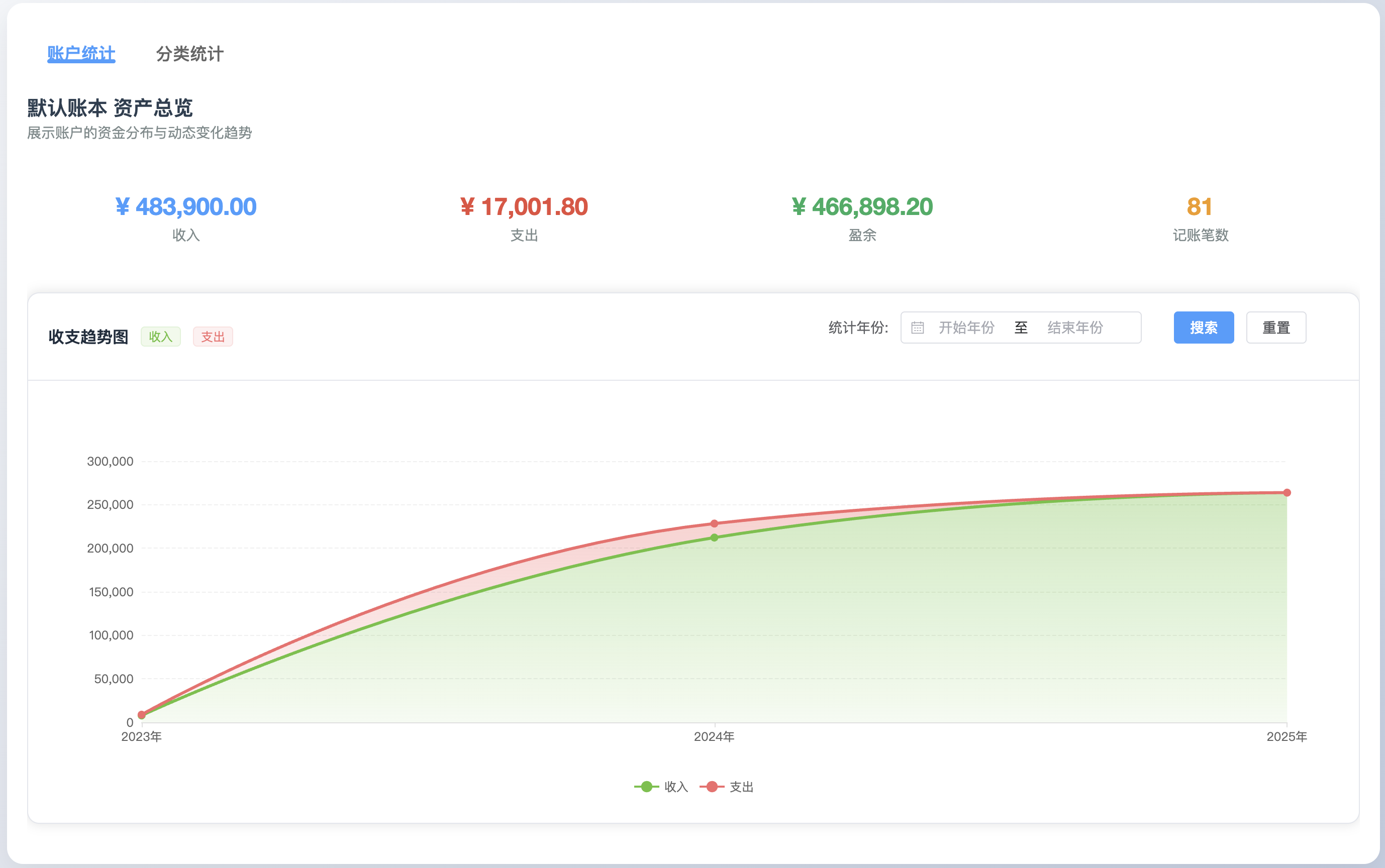
Task: Toggle 支出 series in chart legend
Action: [727, 787]
